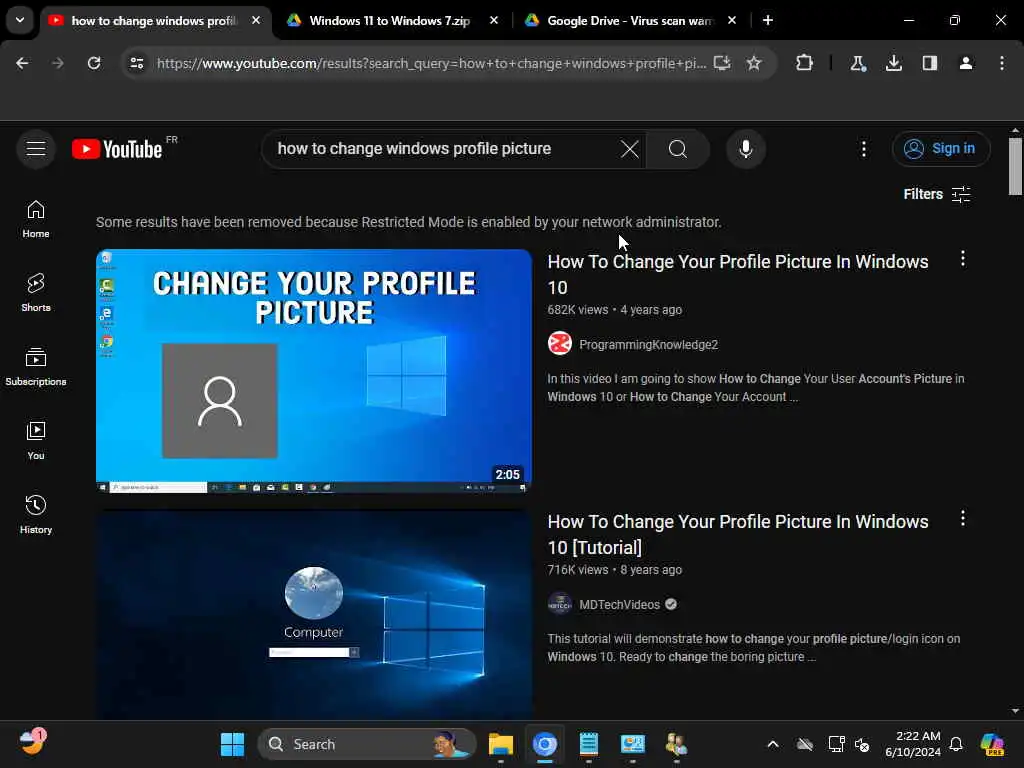
Task: Open the Notepad icon in the taskbar
Action: [x=588, y=744]
